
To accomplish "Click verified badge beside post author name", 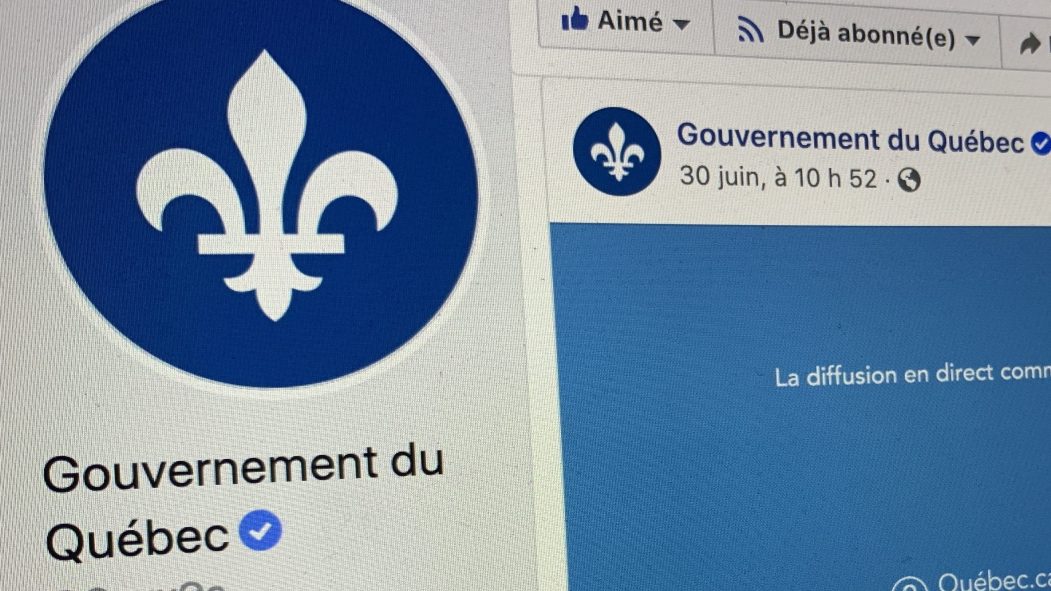I will coord(1041,143).
